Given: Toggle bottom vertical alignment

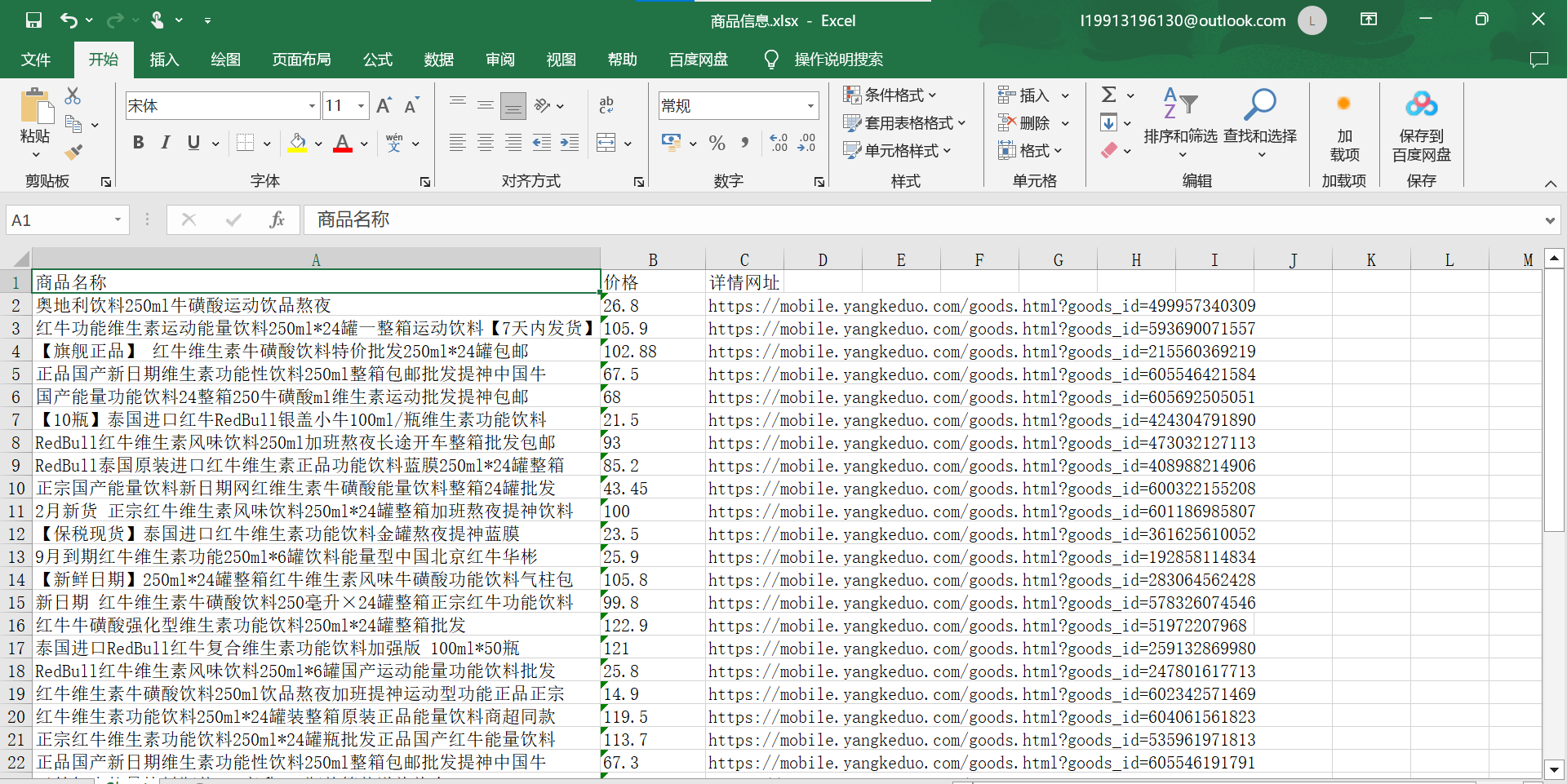Looking at the screenshot, I should click(513, 104).
